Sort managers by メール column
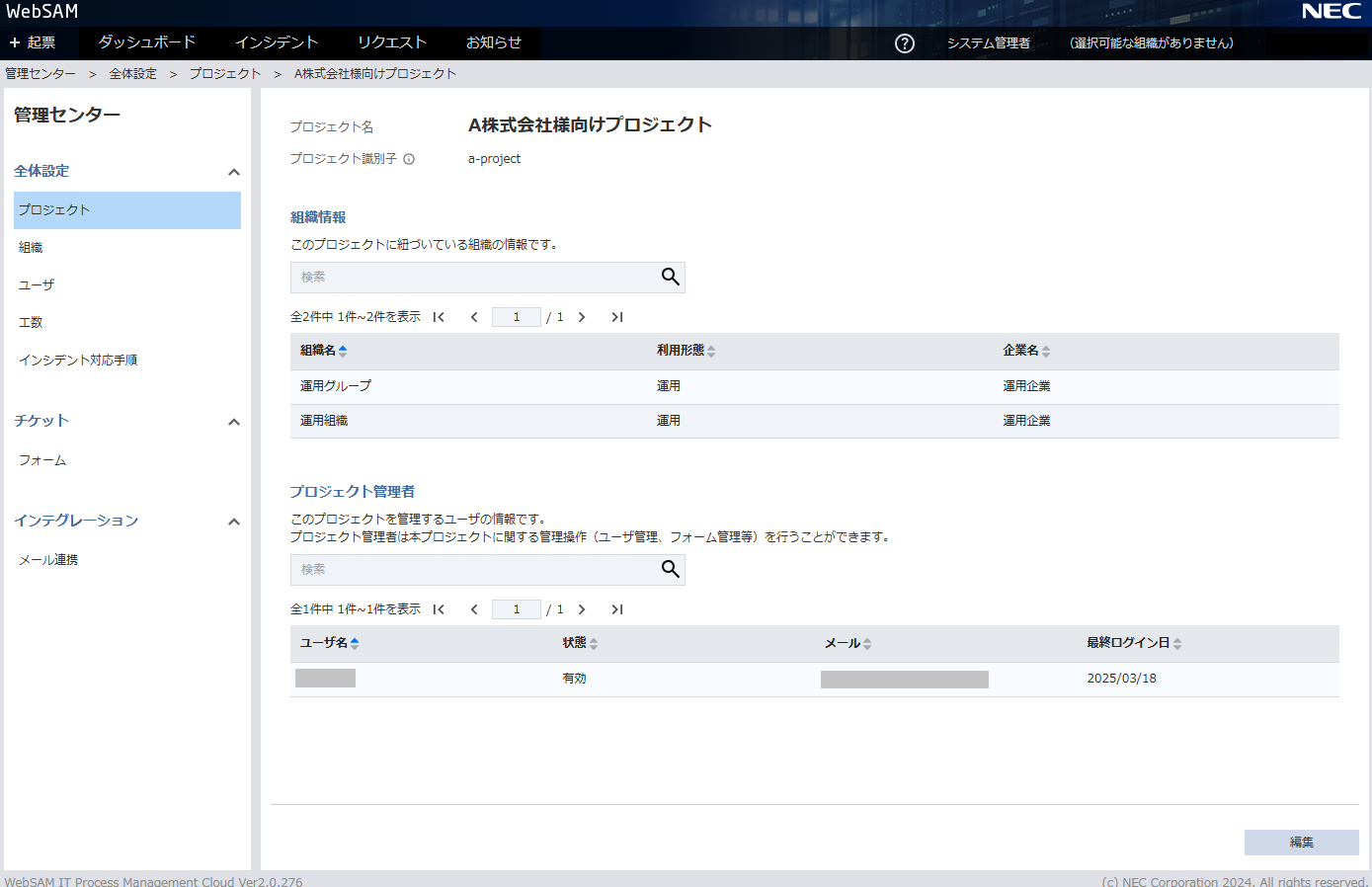 [848, 643]
